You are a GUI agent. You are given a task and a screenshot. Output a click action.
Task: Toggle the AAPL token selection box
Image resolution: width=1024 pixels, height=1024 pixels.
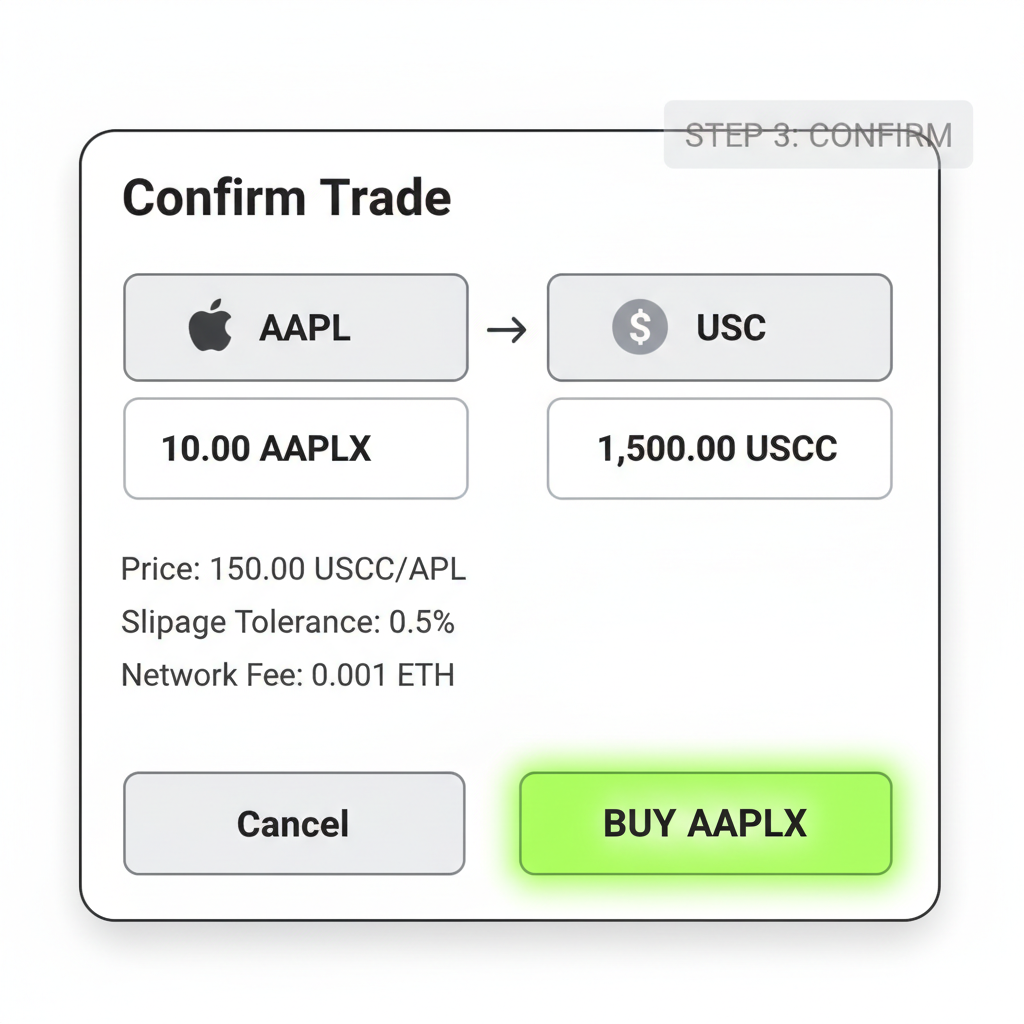(x=295, y=327)
